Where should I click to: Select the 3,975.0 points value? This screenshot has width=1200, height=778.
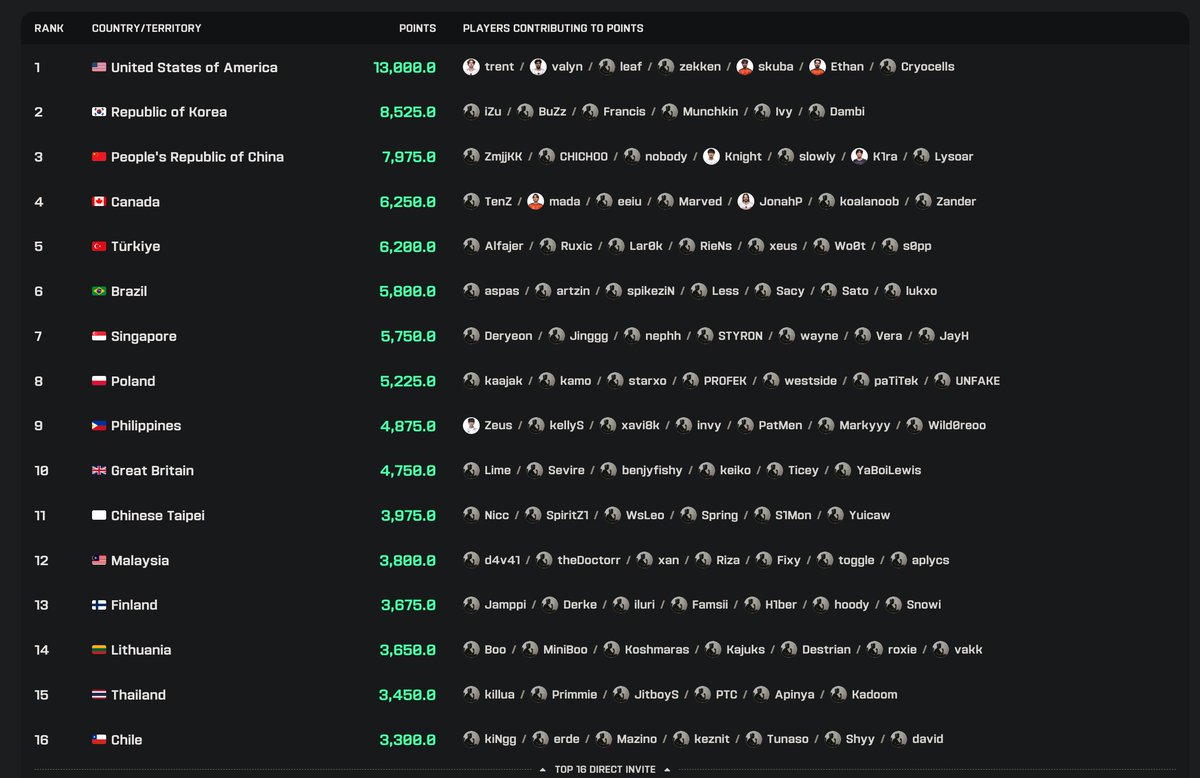(408, 515)
